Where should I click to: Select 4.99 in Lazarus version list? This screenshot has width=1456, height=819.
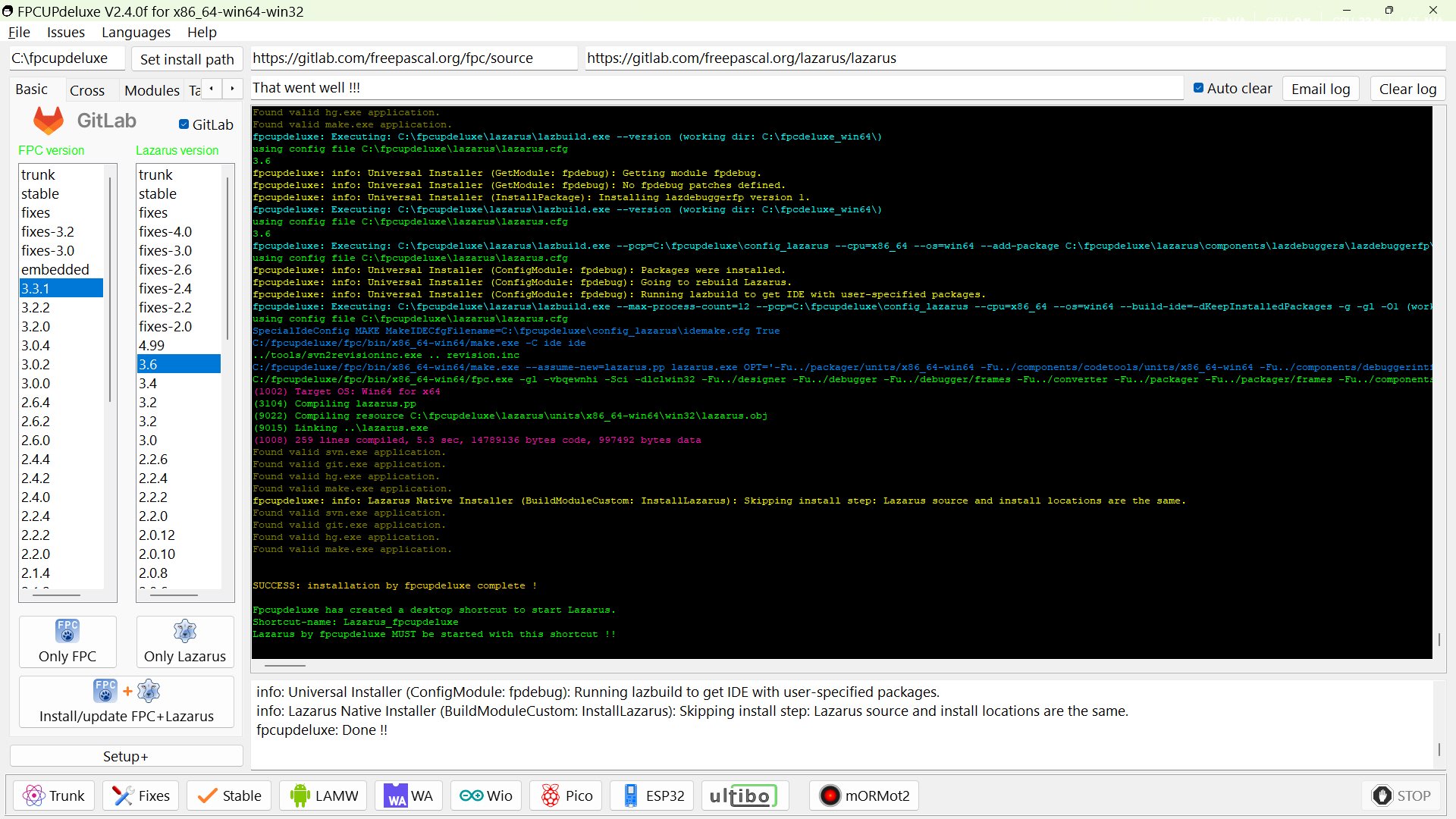[x=179, y=345]
